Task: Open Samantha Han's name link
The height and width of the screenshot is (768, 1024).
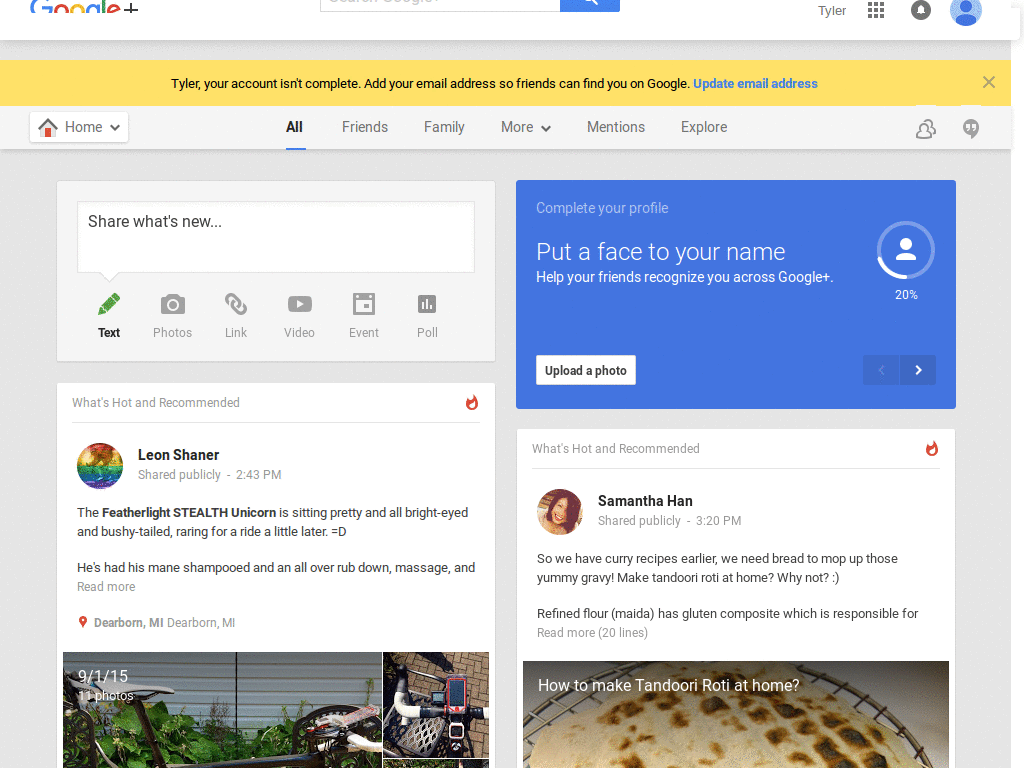Action: [645, 501]
